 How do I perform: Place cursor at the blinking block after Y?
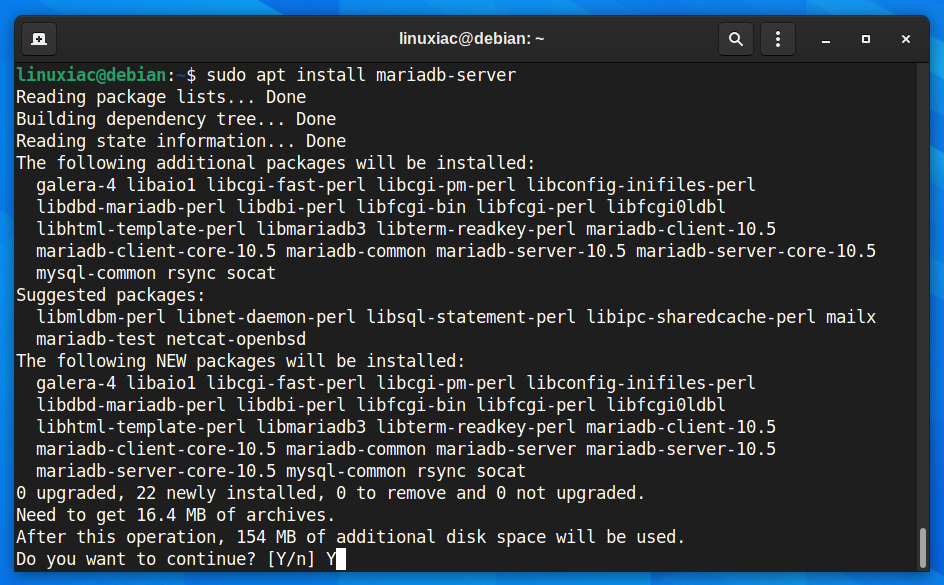point(341,559)
